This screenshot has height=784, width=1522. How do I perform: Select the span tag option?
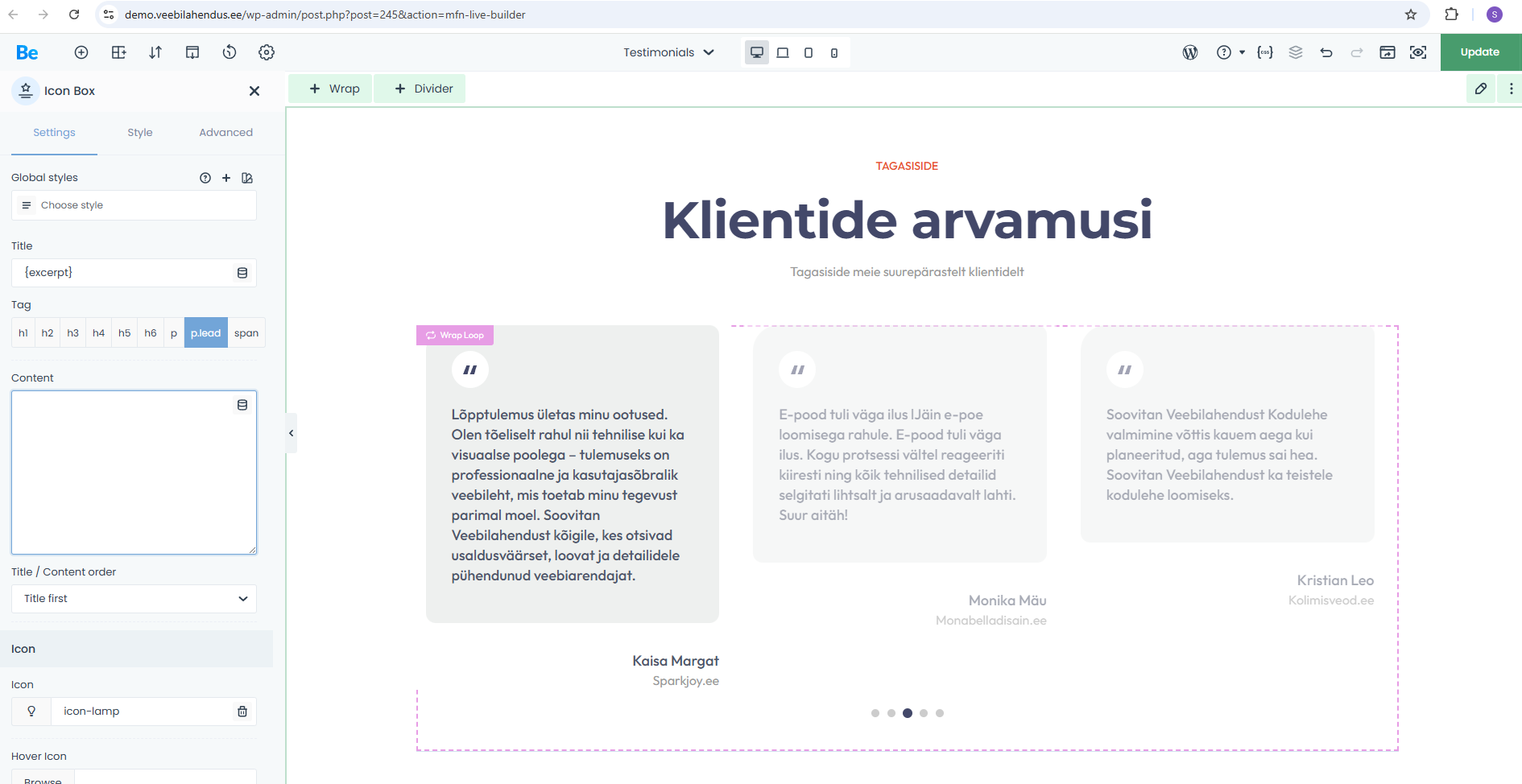point(246,333)
